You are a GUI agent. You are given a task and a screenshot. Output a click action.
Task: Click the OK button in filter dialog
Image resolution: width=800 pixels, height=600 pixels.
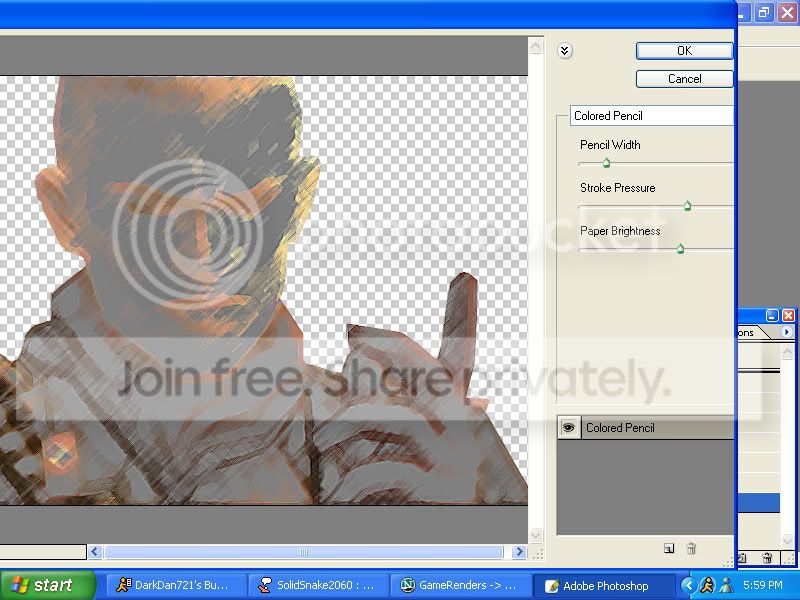tap(684, 51)
